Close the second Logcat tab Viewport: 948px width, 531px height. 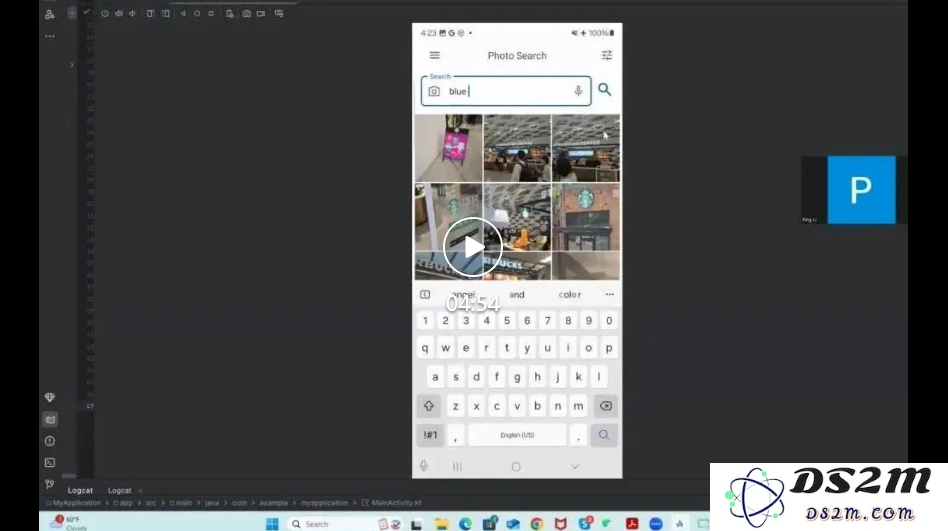(x=140, y=490)
